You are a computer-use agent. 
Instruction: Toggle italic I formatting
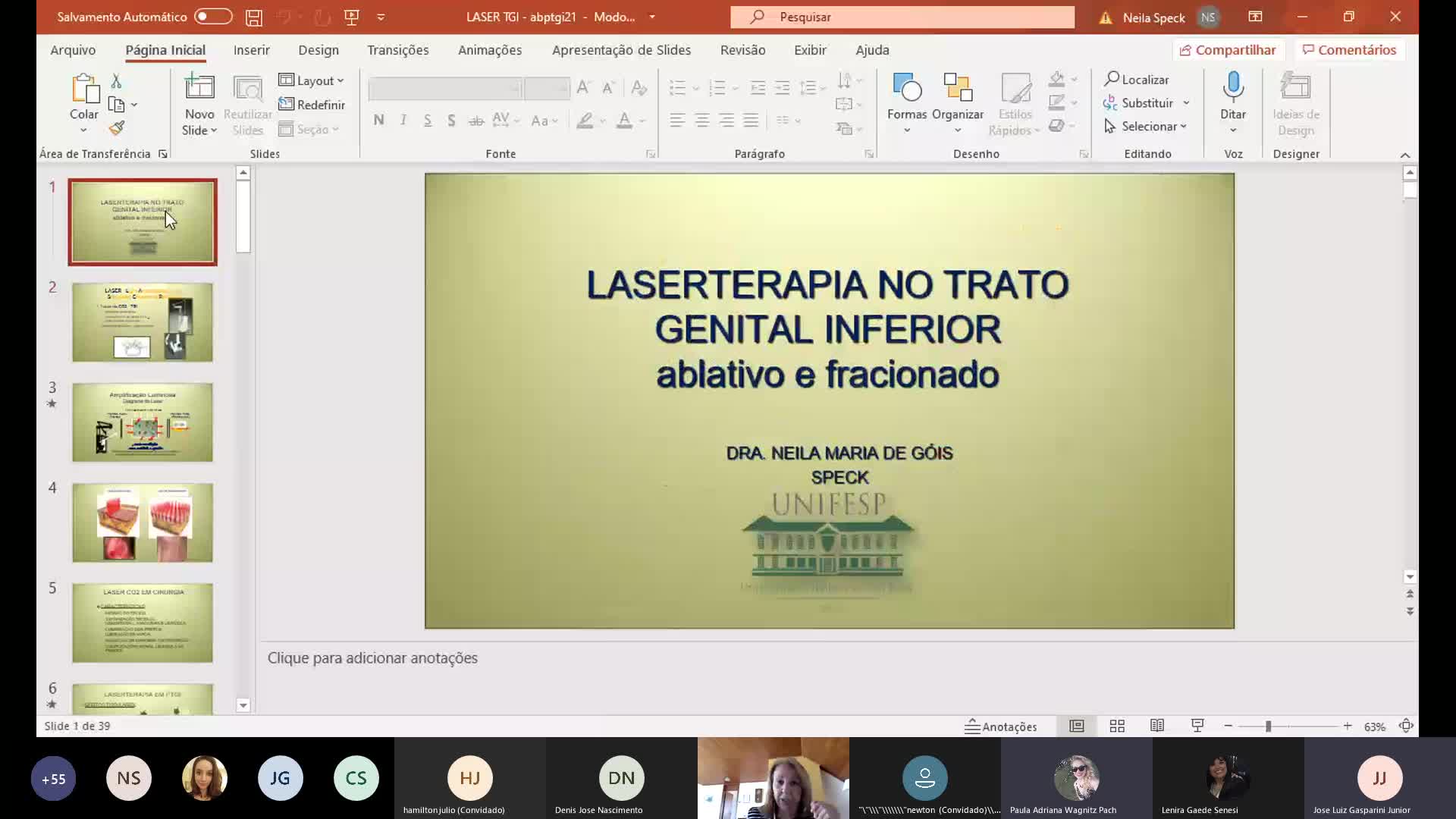(403, 120)
